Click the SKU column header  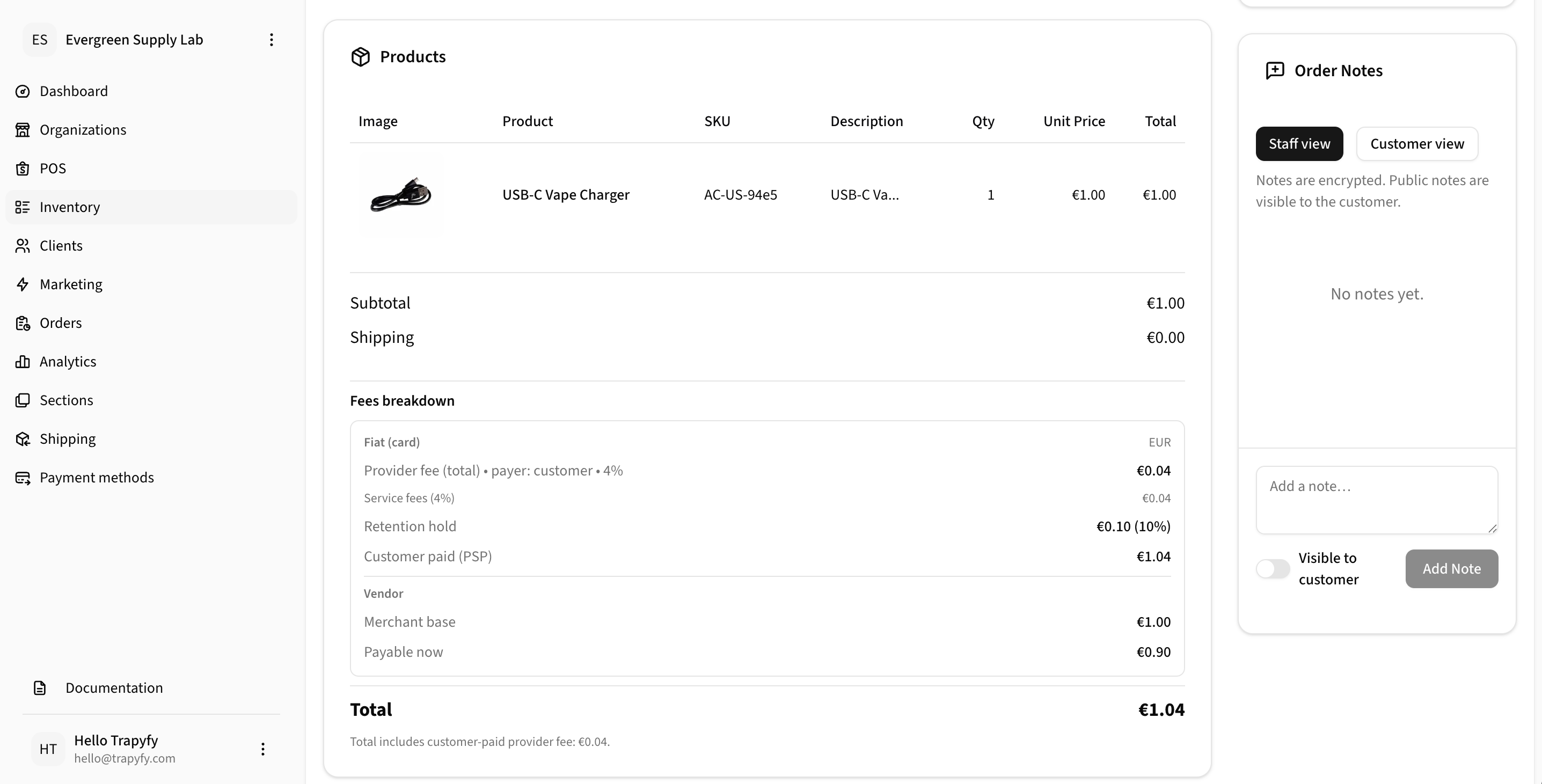717,121
